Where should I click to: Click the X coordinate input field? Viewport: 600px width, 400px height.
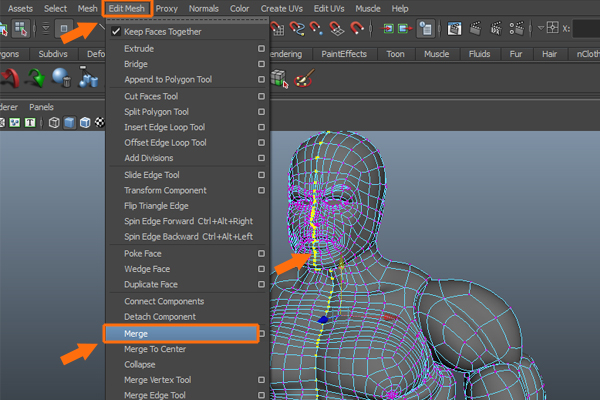click(585, 29)
